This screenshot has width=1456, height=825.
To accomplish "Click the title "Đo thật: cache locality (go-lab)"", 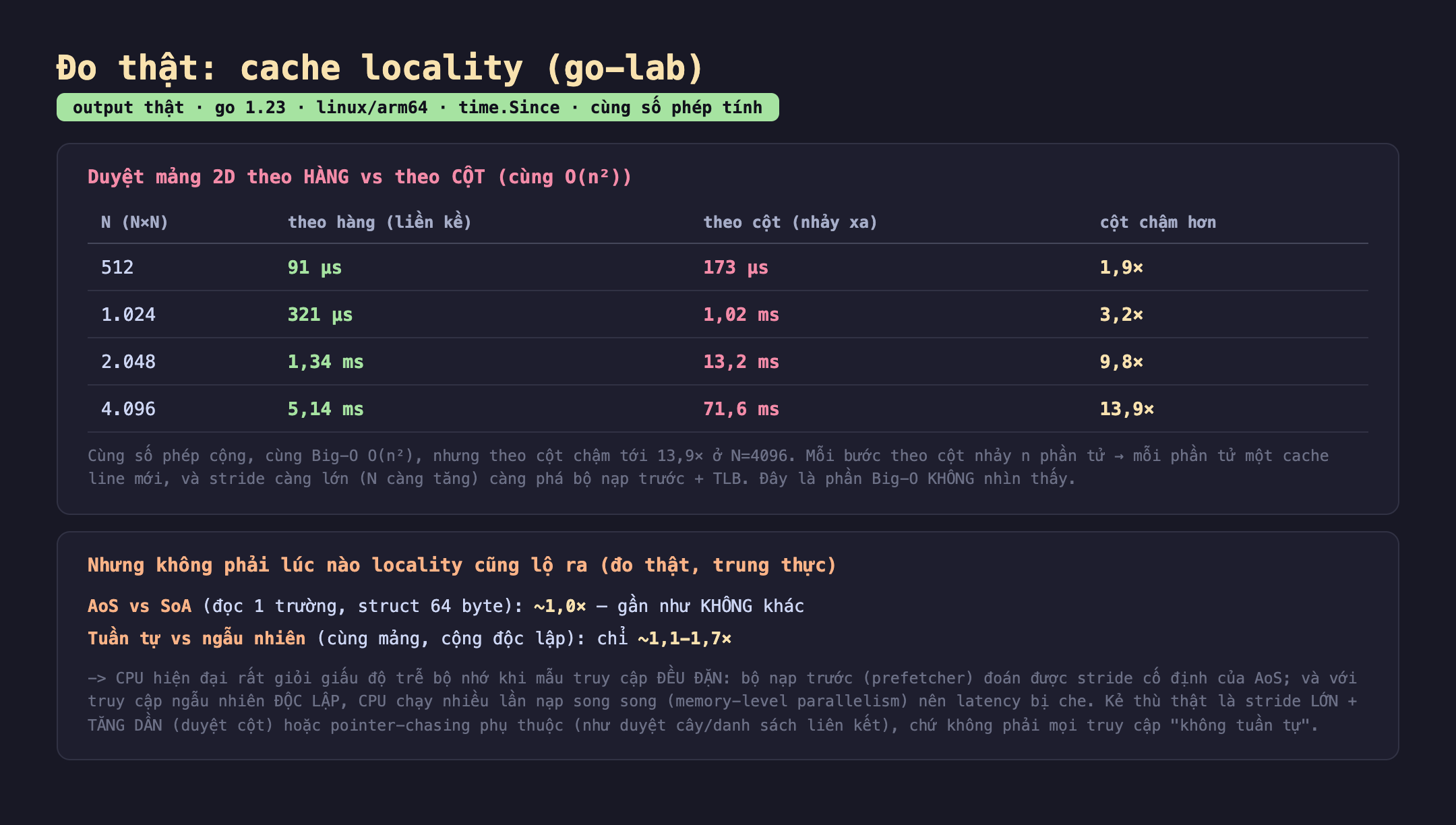I will coord(380,69).
